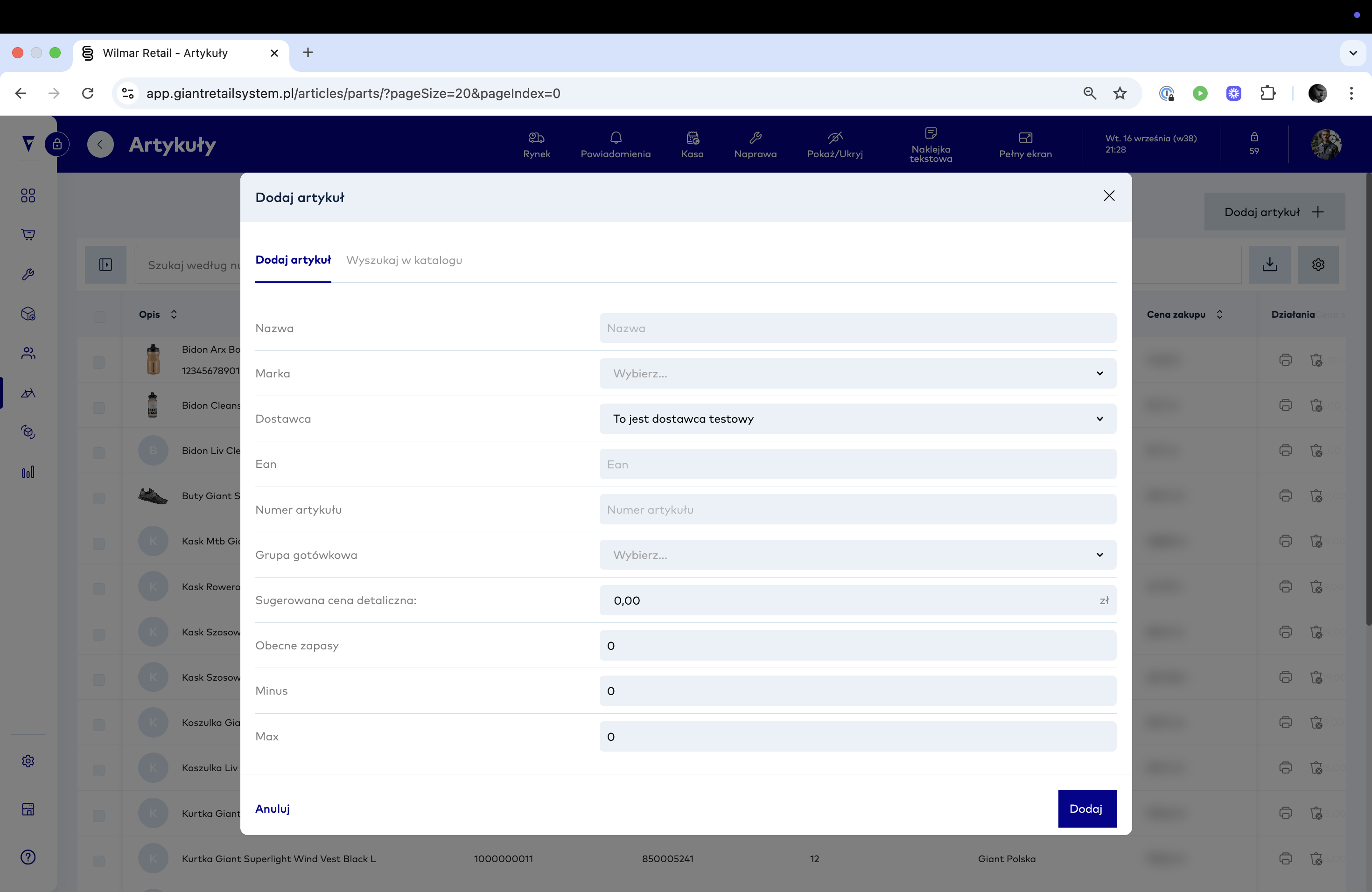The width and height of the screenshot is (1372, 892).
Task: Select the Wilmar Retail browser tab
Action: (x=181, y=53)
